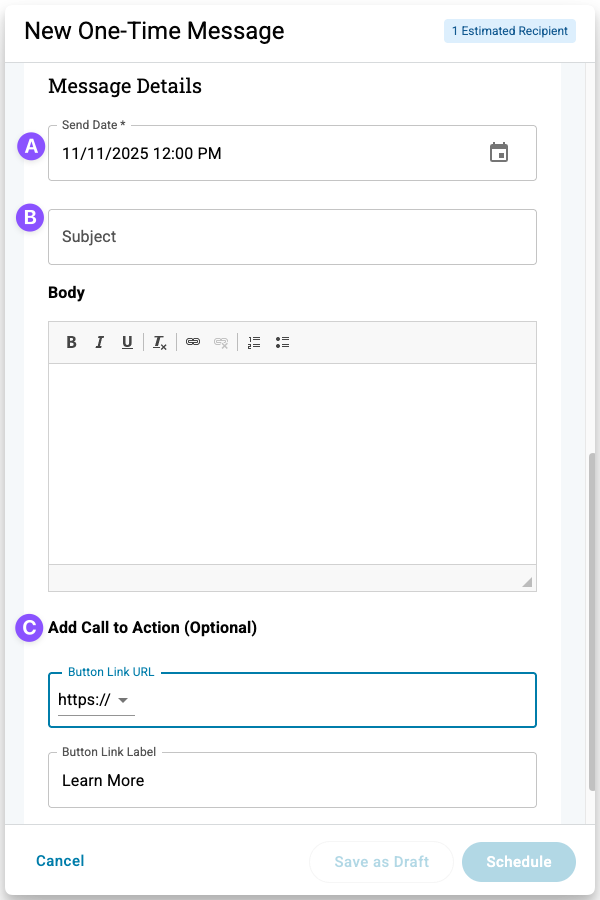Toggle italic formatting in body toolbar
600x900 pixels.
click(100, 342)
